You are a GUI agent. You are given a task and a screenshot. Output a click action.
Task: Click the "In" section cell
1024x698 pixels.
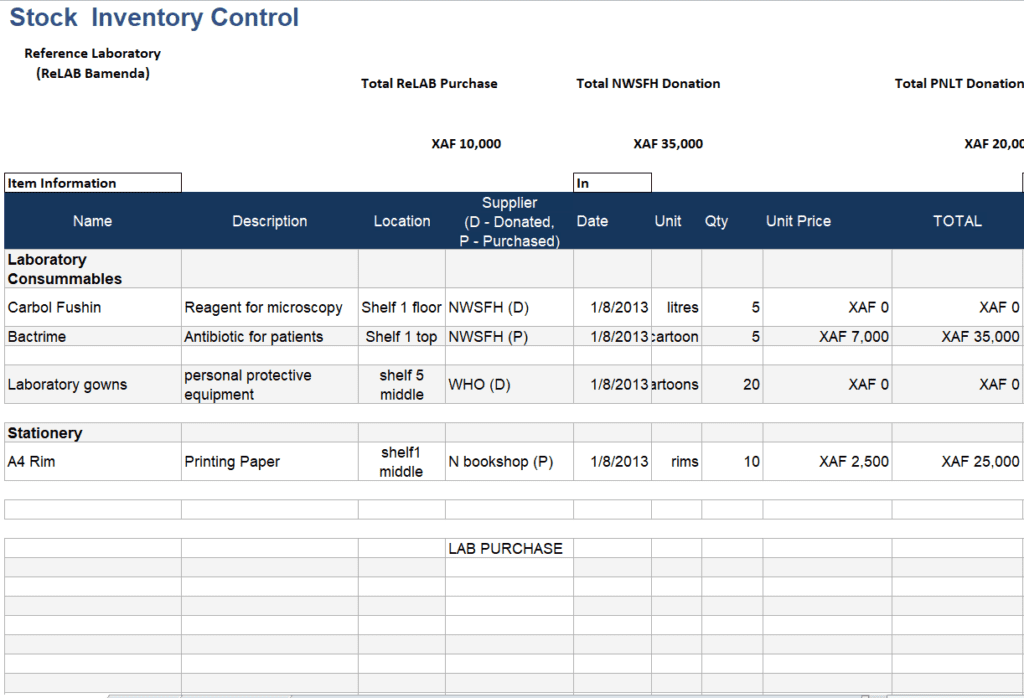(x=612, y=183)
